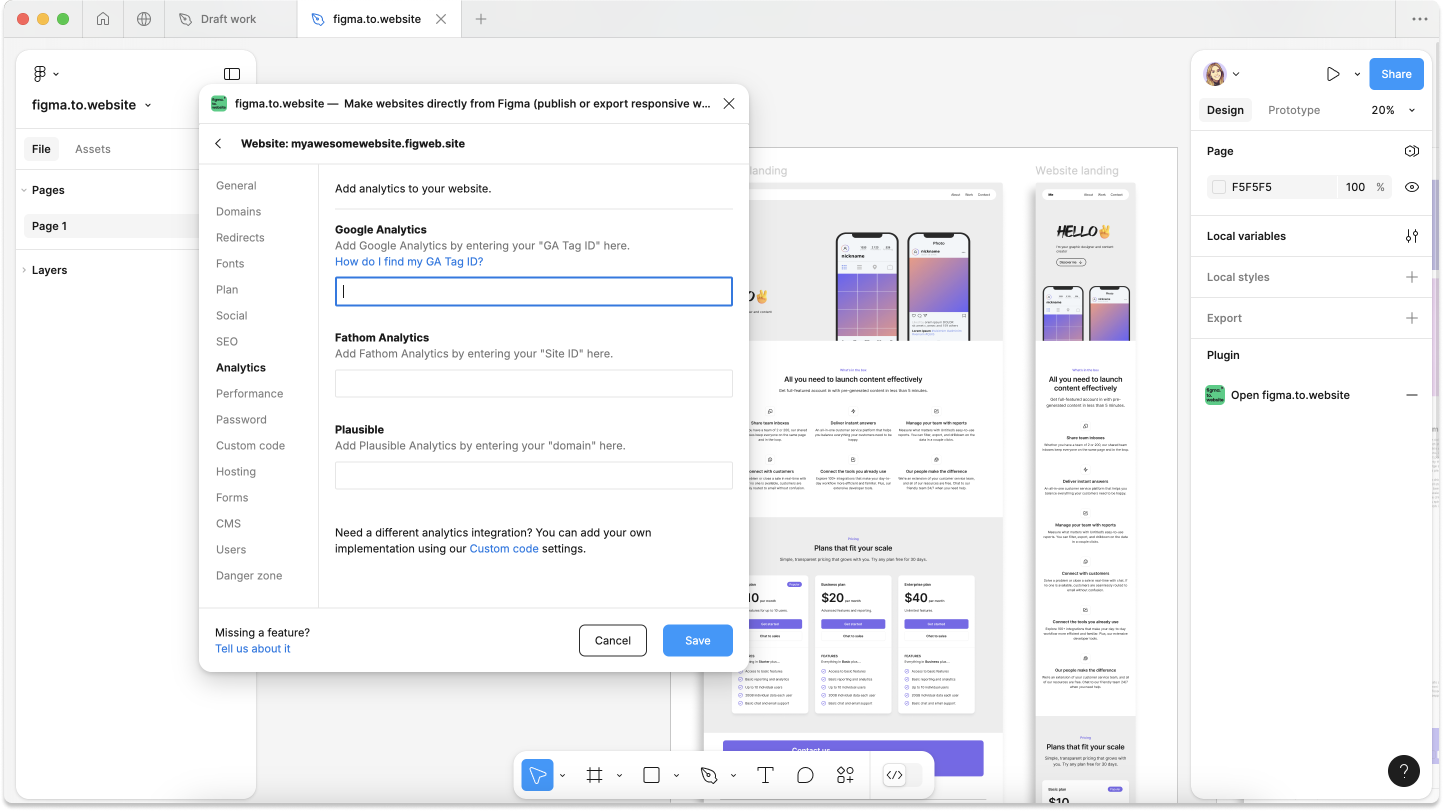Remove the figma.to.website plugin with minus icon
The width and height of the screenshot is (1443, 811).
pos(1412,395)
